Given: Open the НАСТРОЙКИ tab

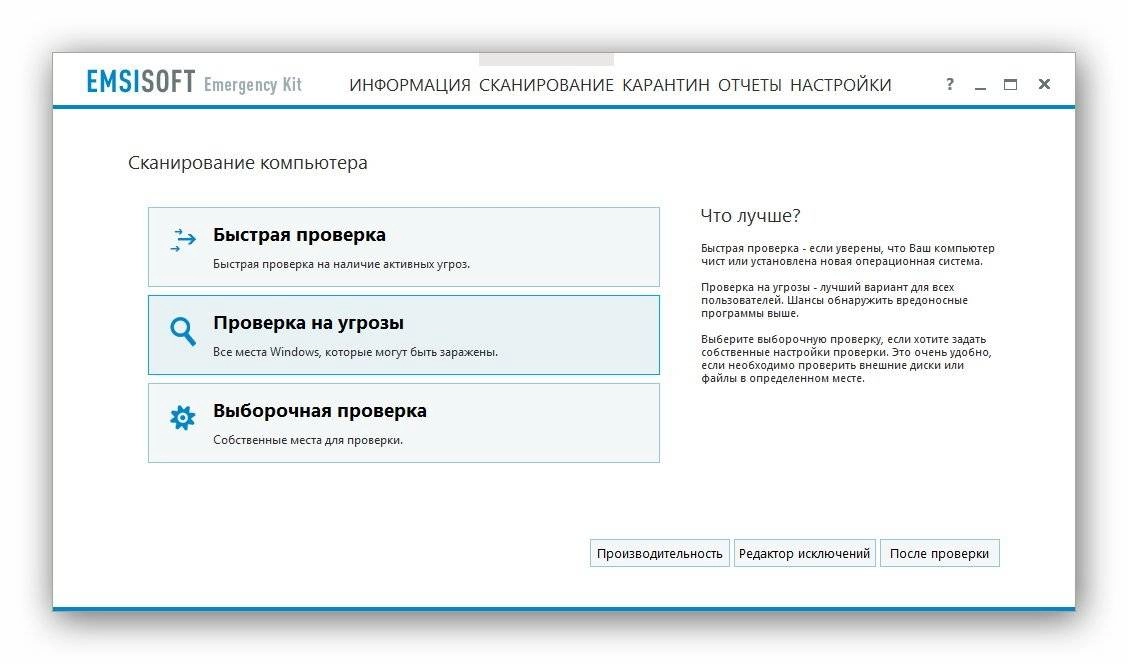Looking at the screenshot, I should (841, 85).
